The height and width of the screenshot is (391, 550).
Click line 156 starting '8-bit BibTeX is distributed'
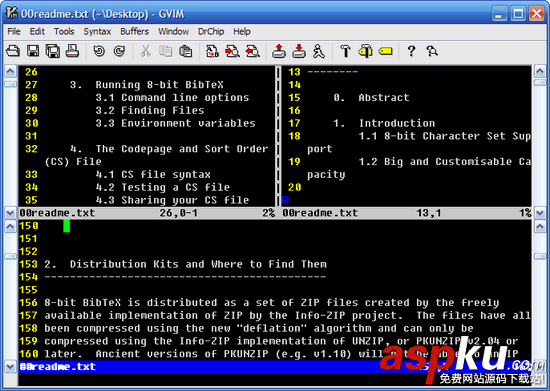pyautogui.click(x=271, y=303)
